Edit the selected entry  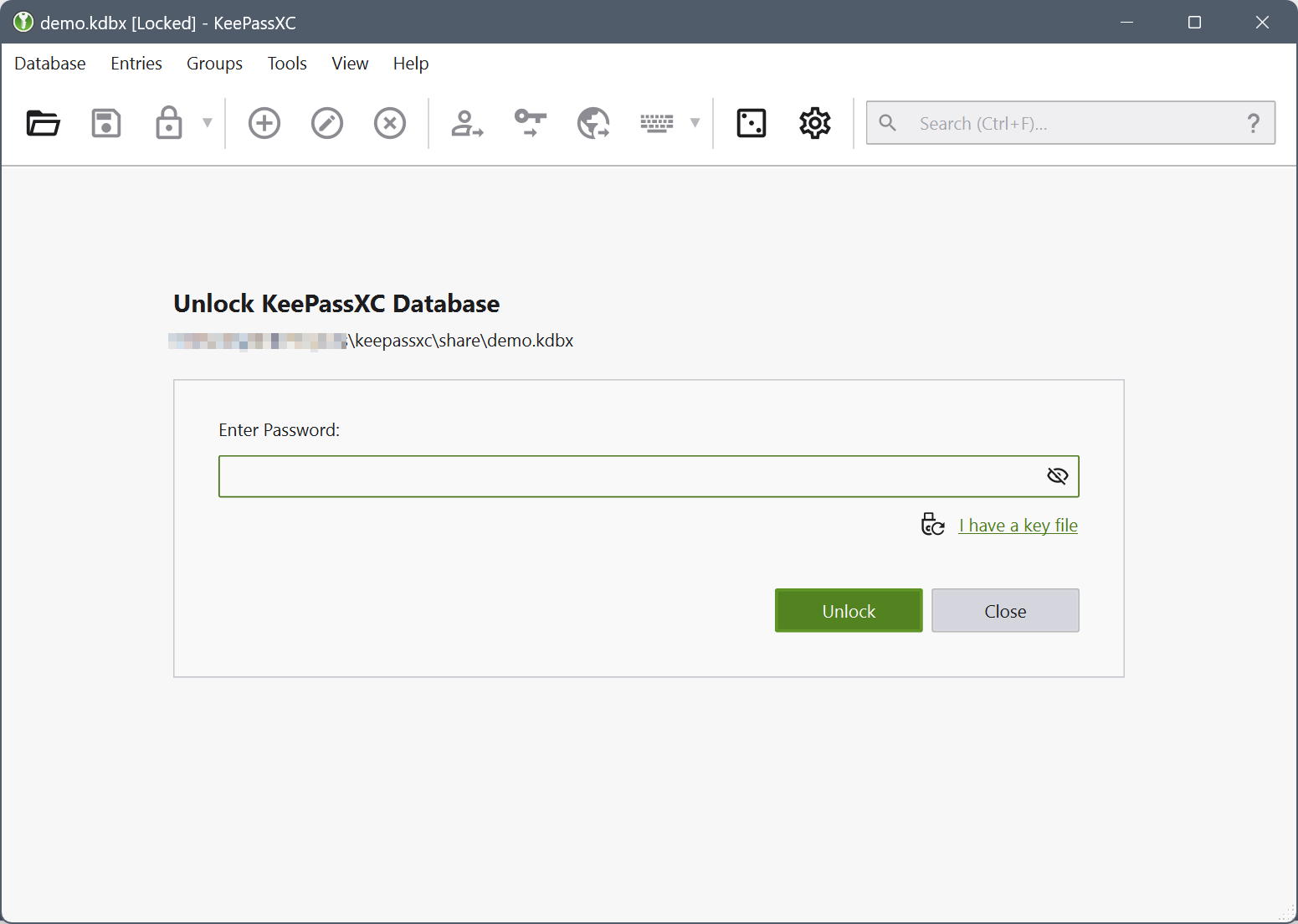point(326,123)
